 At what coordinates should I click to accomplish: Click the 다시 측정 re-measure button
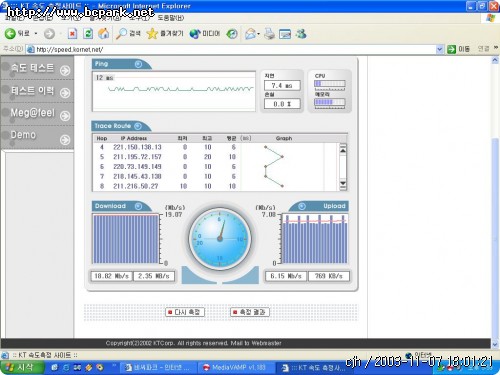click(x=185, y=312)
